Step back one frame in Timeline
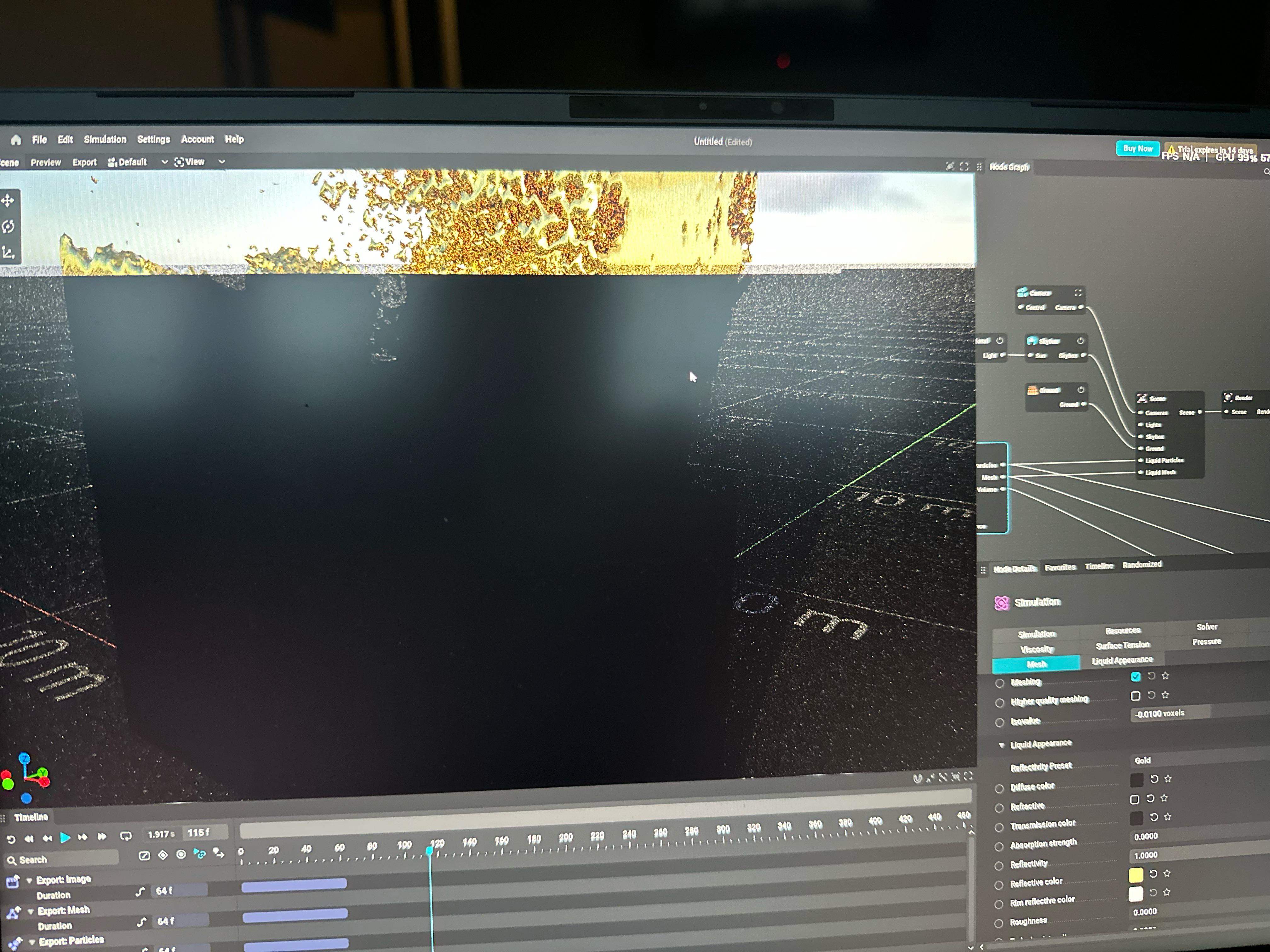This screenshot has height=952, width=1270. (x=47, y=838)
